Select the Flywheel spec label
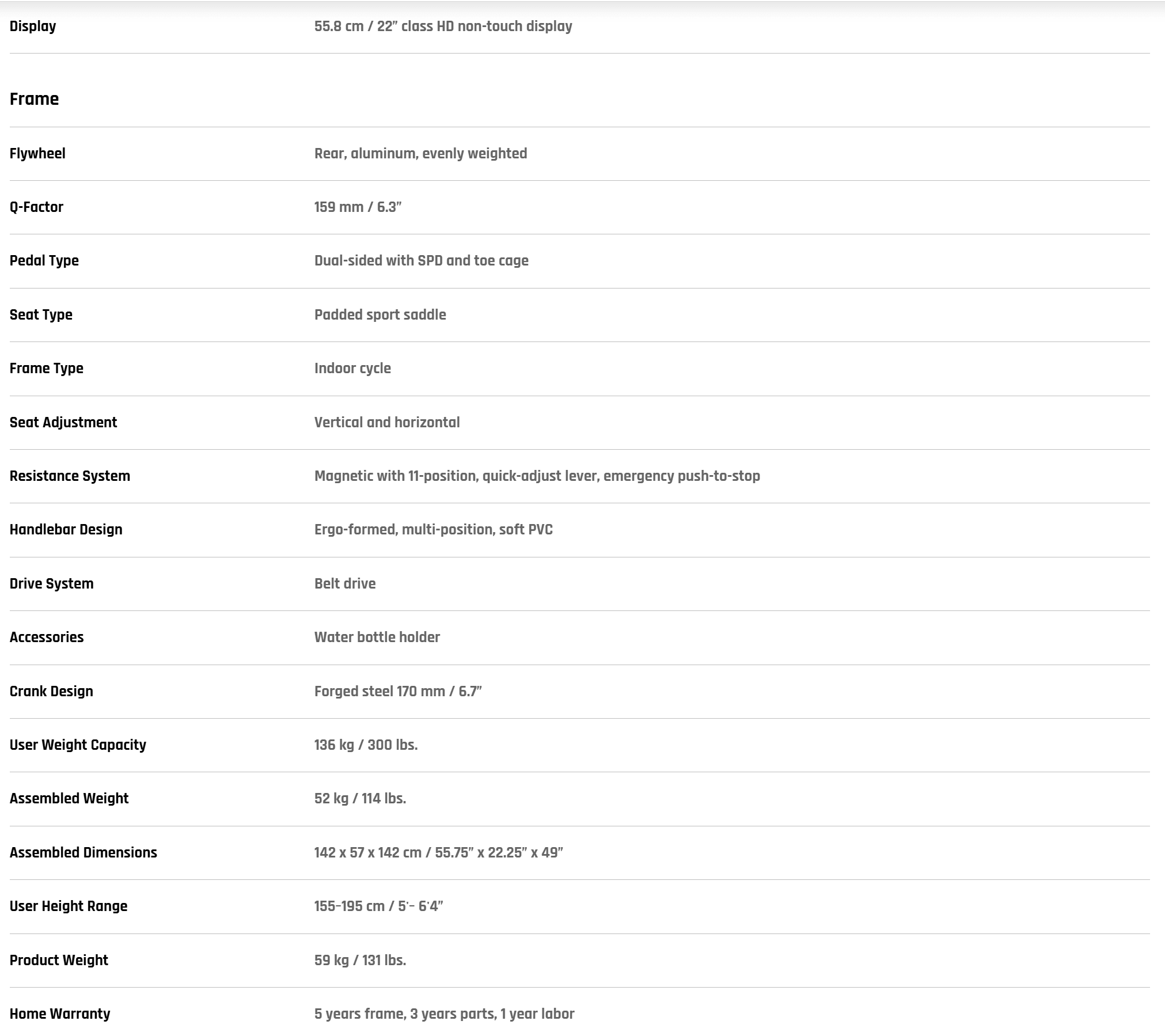 pyautogui.click(x=37, y=154)
